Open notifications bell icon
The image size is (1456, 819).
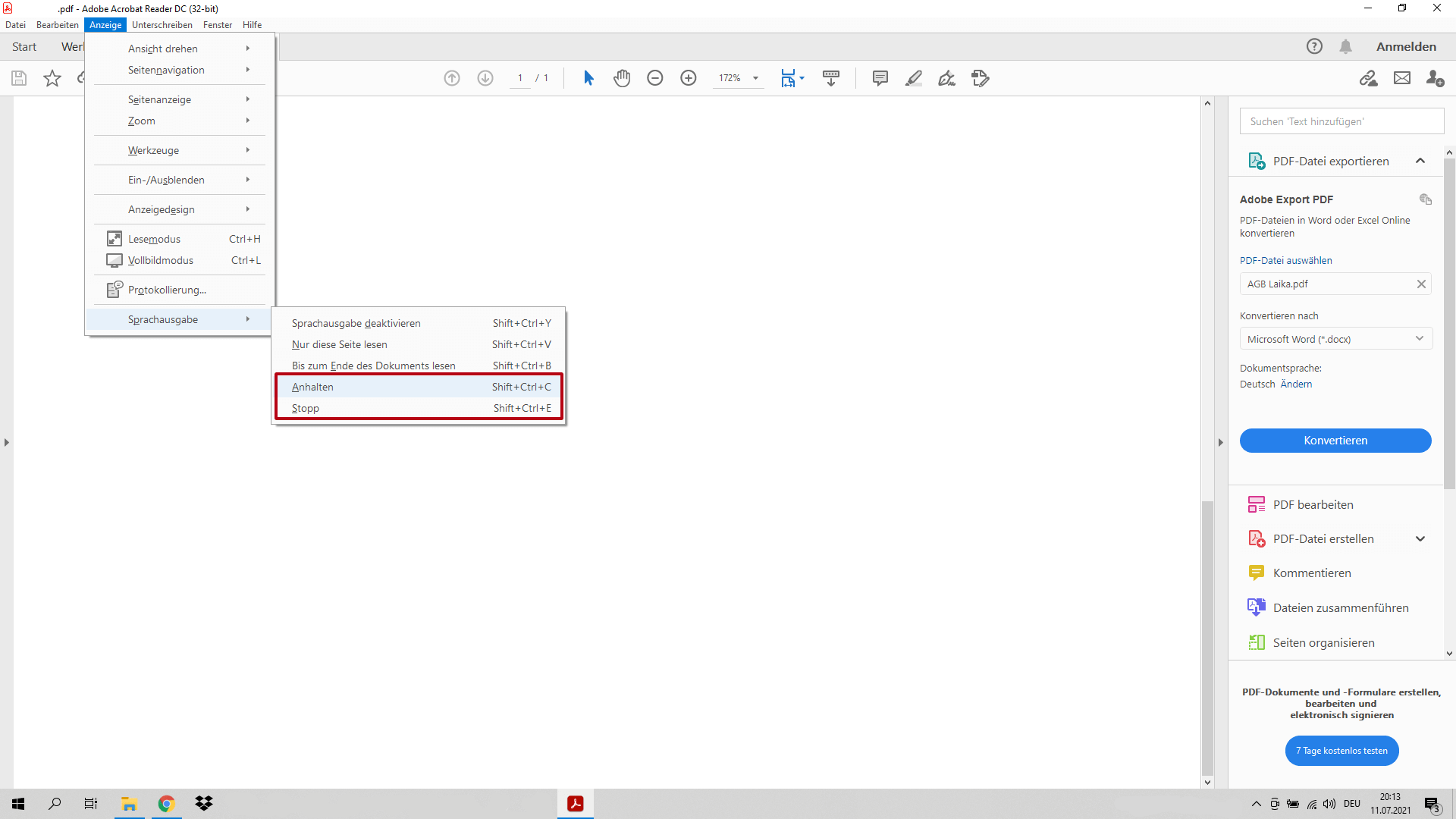tap(1345, 47)
